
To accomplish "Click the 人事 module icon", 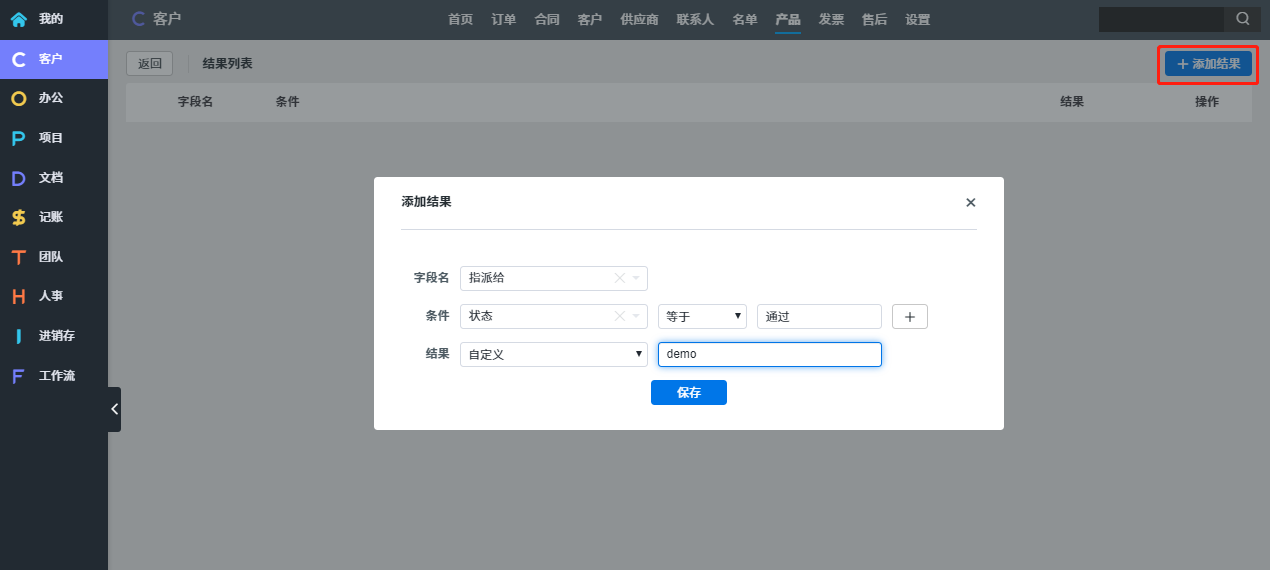I will 18,296.
